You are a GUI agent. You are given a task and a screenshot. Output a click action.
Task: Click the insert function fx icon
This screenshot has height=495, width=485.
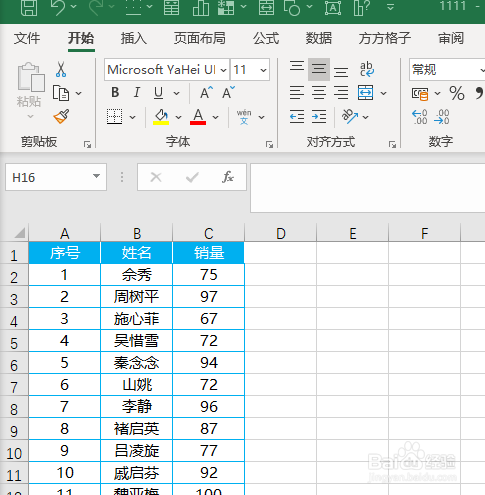coord(228,177)
